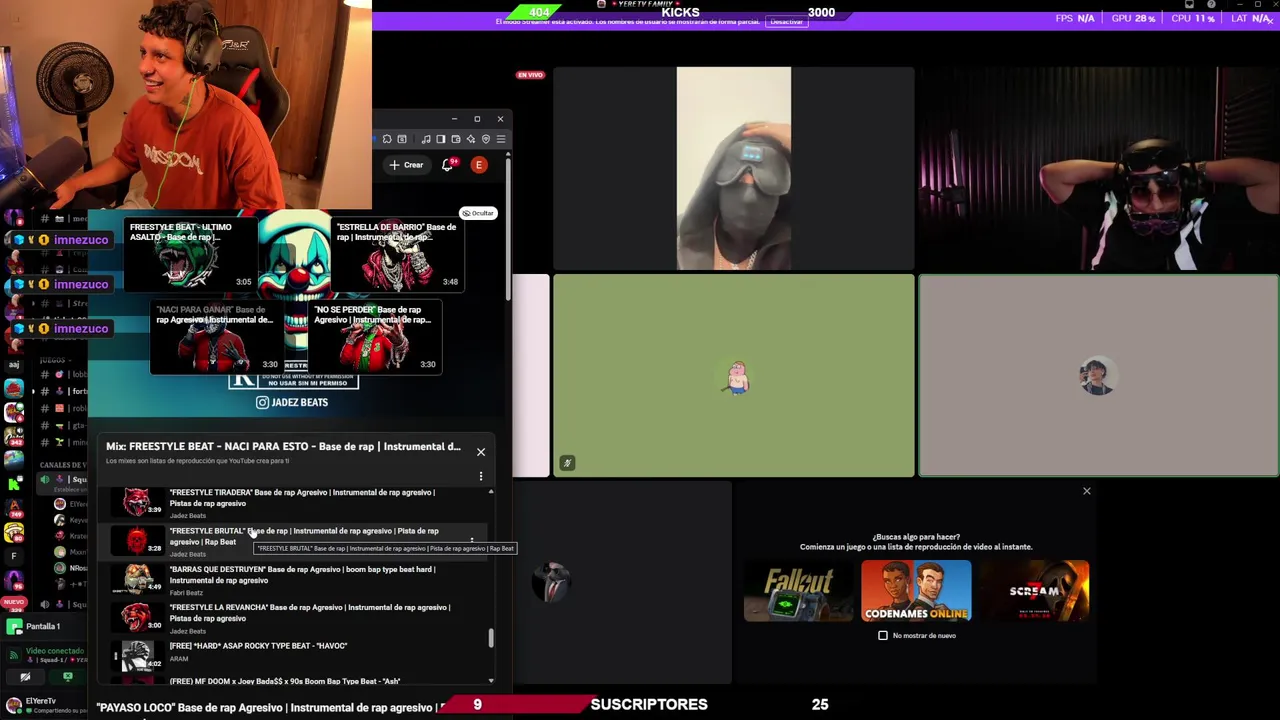This screenshot has height=720, width=1280.
Task: Select the masked hooded user's video tile
Action: click(x=733, y=168)
